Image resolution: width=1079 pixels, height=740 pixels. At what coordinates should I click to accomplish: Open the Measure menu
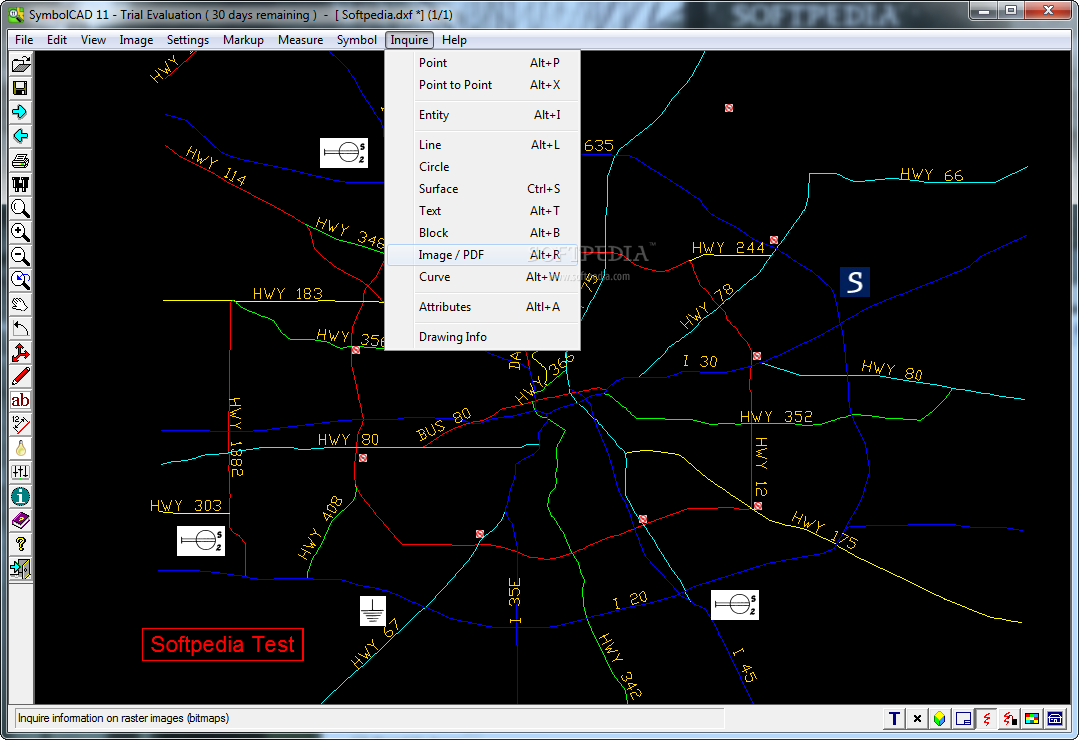[x=301, y=40]
